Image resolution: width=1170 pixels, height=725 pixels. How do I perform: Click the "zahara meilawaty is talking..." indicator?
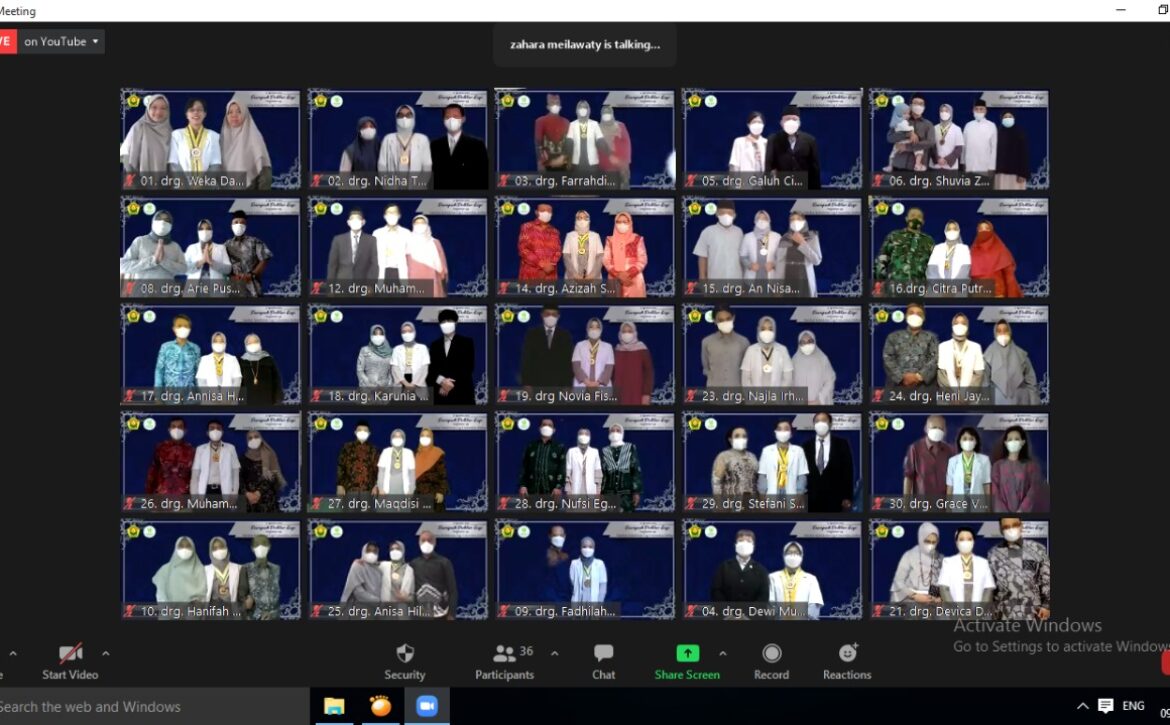point(585,45)
